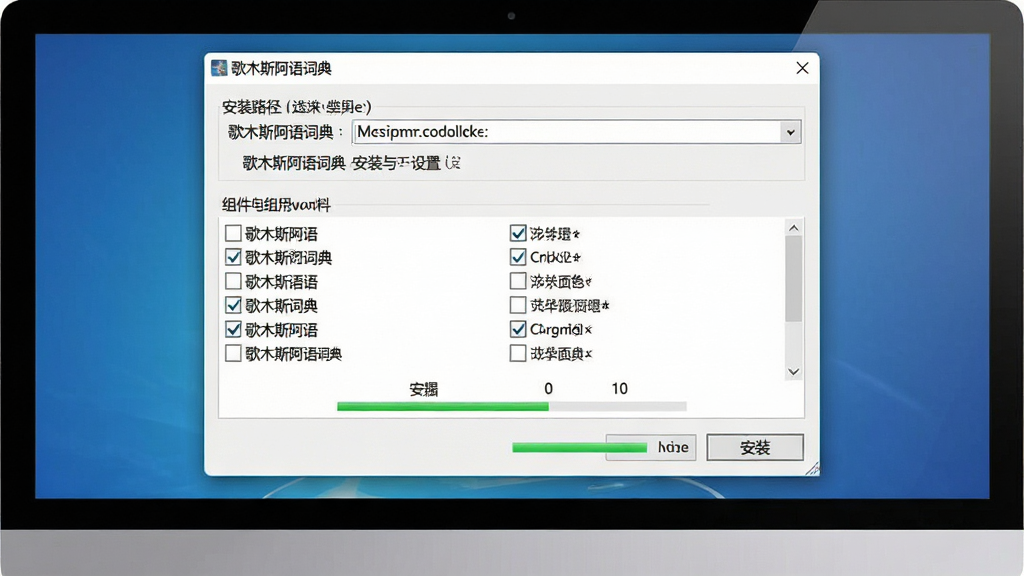Open the install path dropdown arrow

pos(790,132)
